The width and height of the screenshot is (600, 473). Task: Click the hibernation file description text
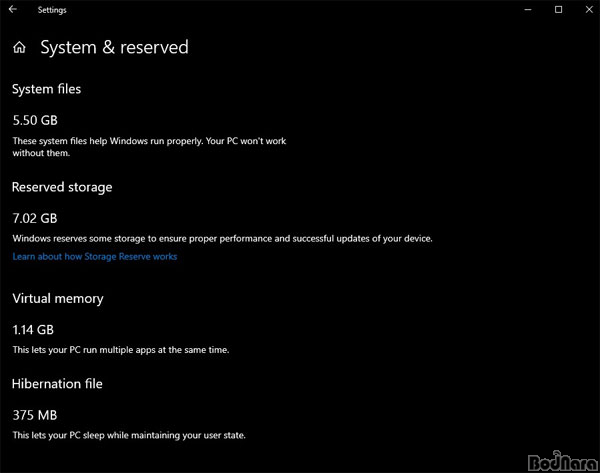pyautogui.click(x=129, y=435)
